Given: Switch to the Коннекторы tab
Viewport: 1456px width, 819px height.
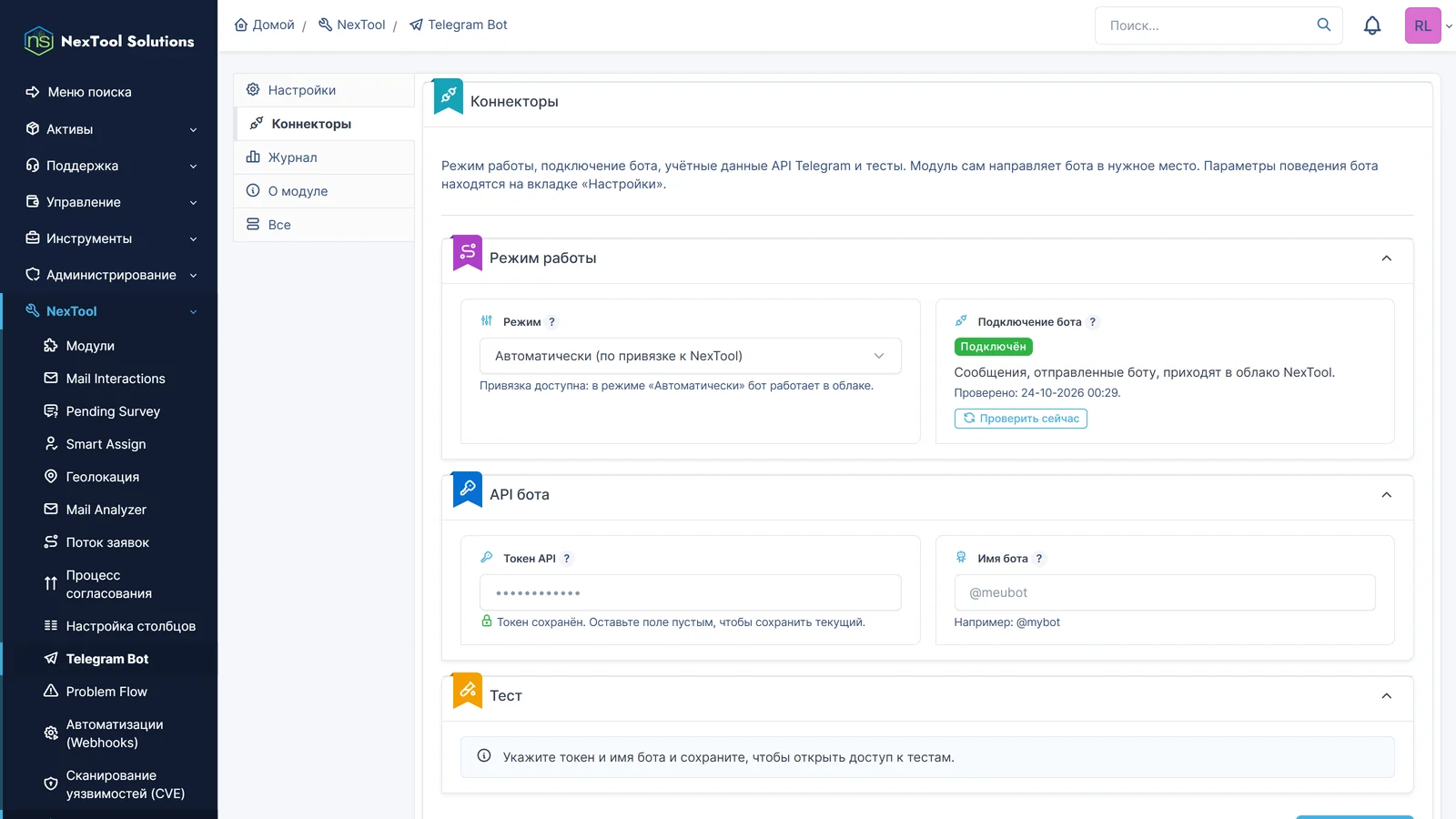Looking at the screenshot, I should point(324,124).
